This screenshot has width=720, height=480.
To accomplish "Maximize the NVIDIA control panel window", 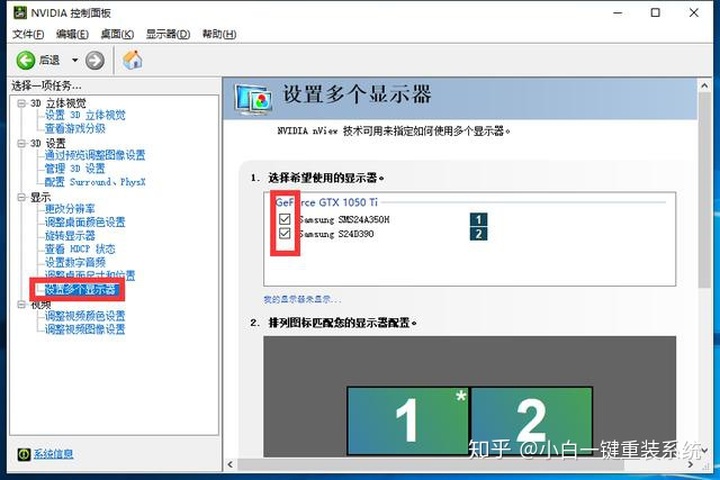I will pos(656,13).
